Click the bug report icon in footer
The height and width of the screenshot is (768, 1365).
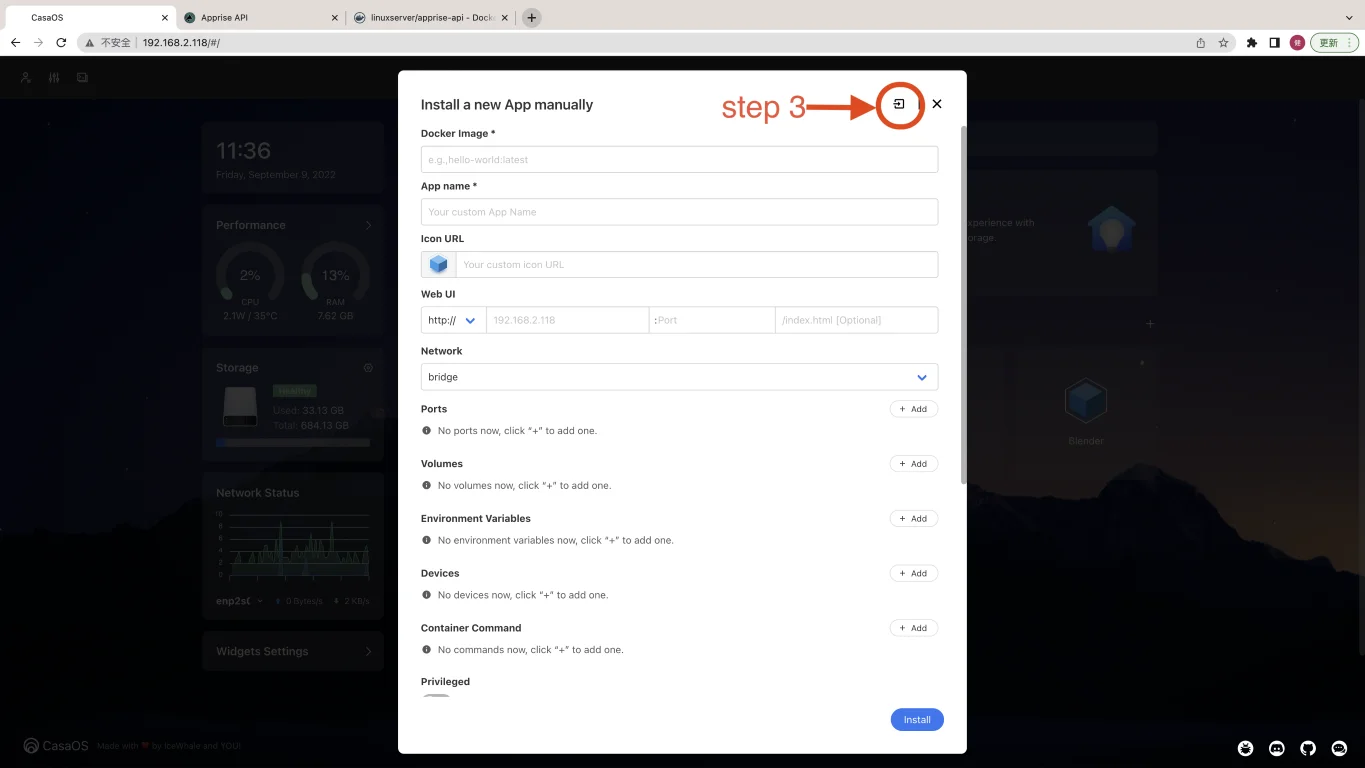[x=1245, y=748]
